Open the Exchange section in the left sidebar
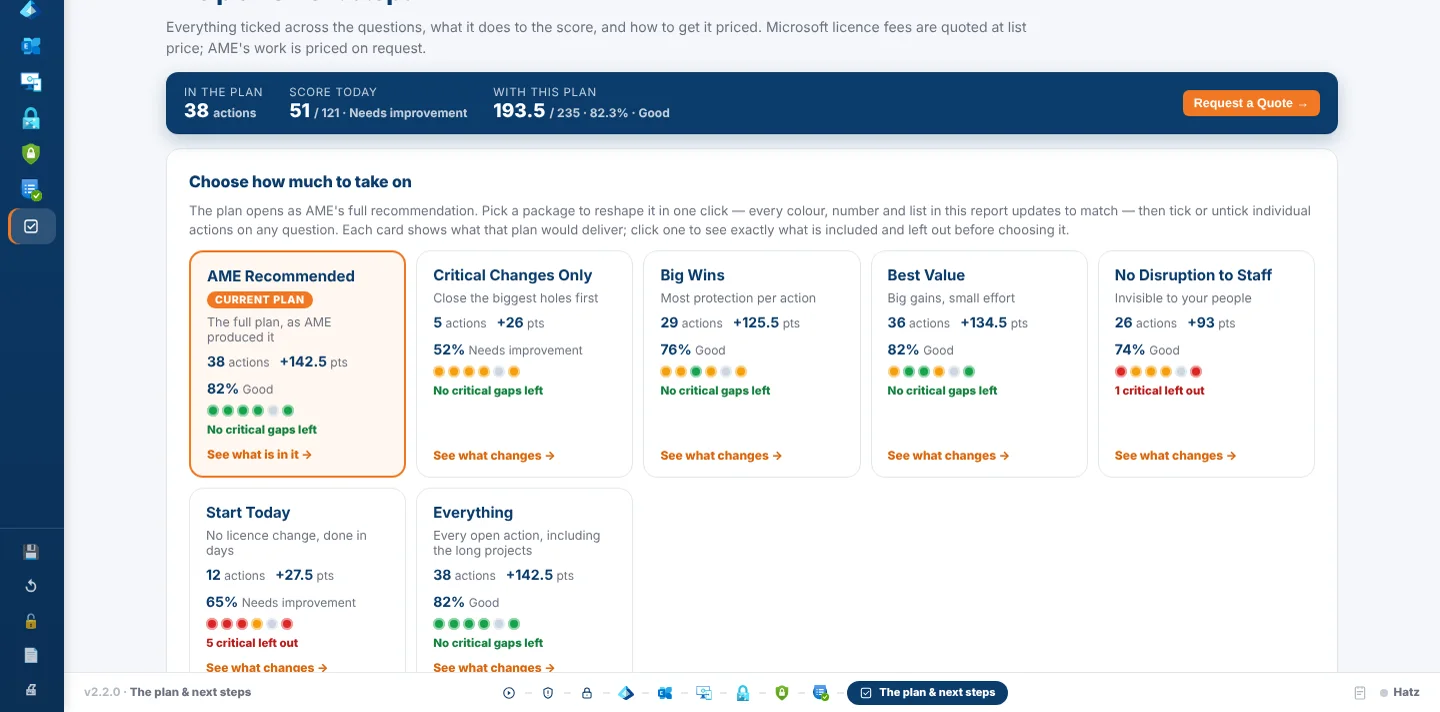 (31, 45)
